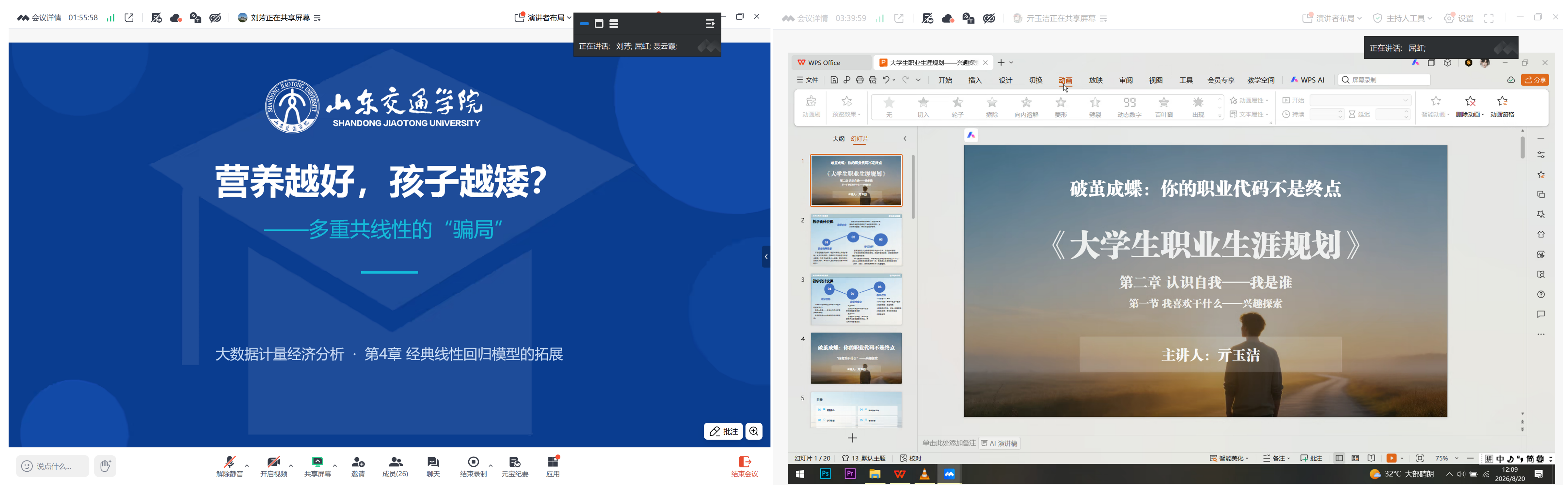The width and height of the screenshot is (1568, 490).
Task: Open the 动画窗格 animation pane
Action: (x=1502, y=106)
